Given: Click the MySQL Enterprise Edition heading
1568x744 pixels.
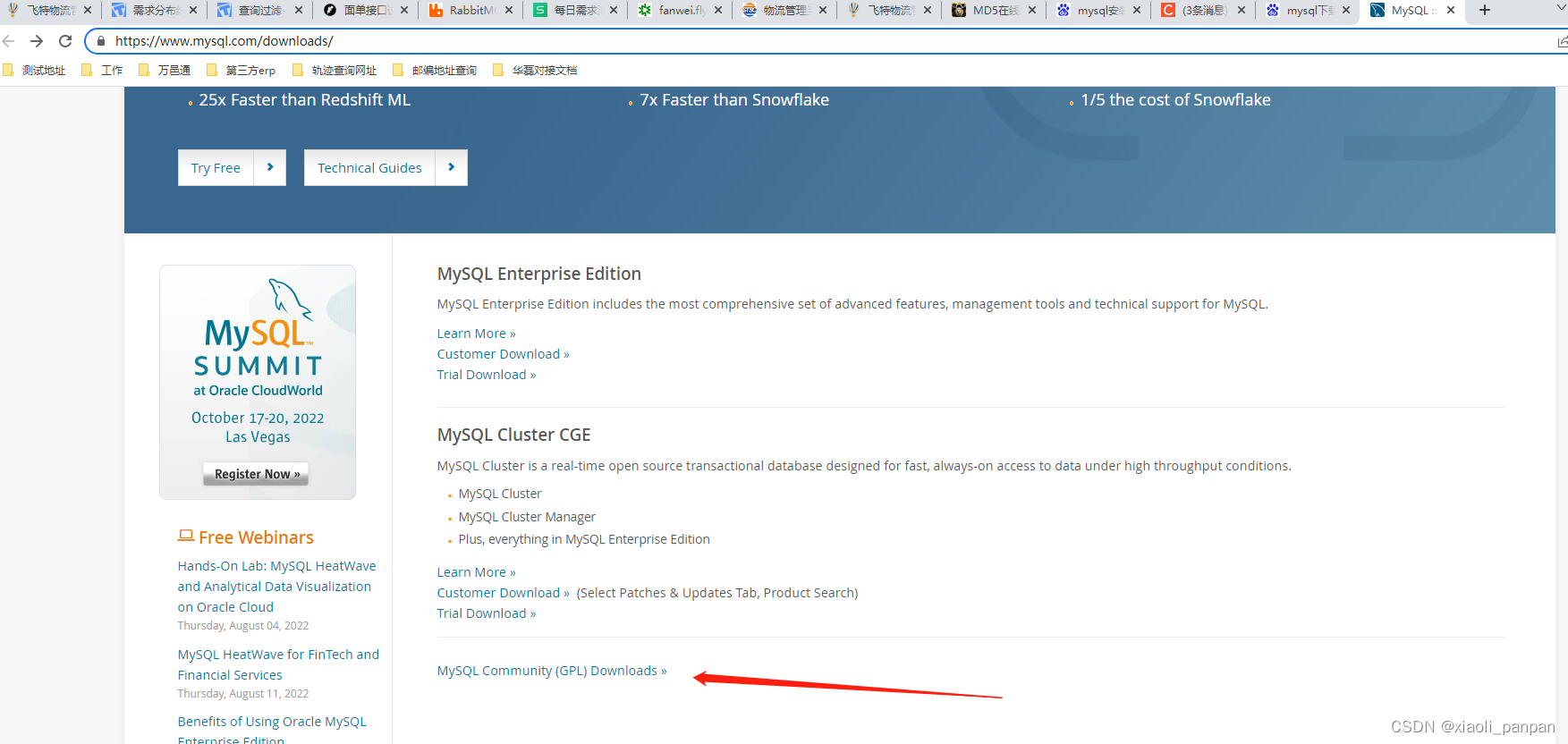Looking at the screenshot, I should click(539, 274).
